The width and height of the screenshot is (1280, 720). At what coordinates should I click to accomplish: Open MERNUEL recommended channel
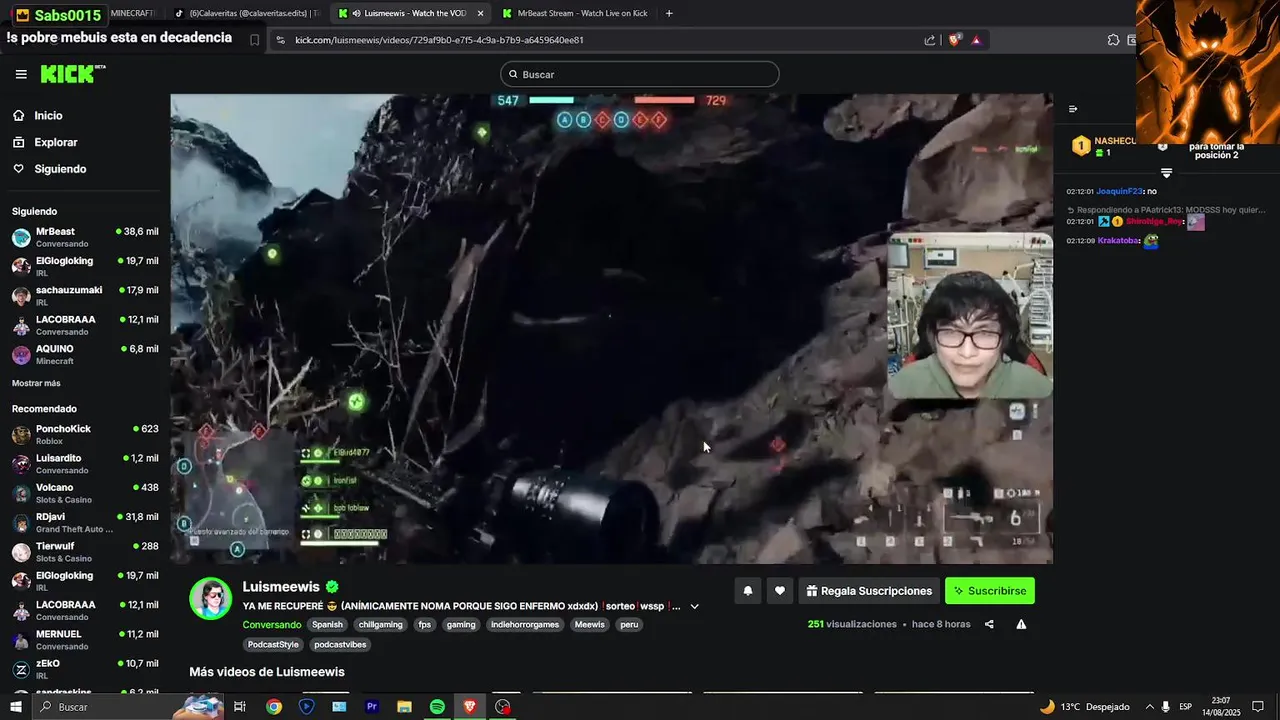pyautogui.click(x=85, y=640)
